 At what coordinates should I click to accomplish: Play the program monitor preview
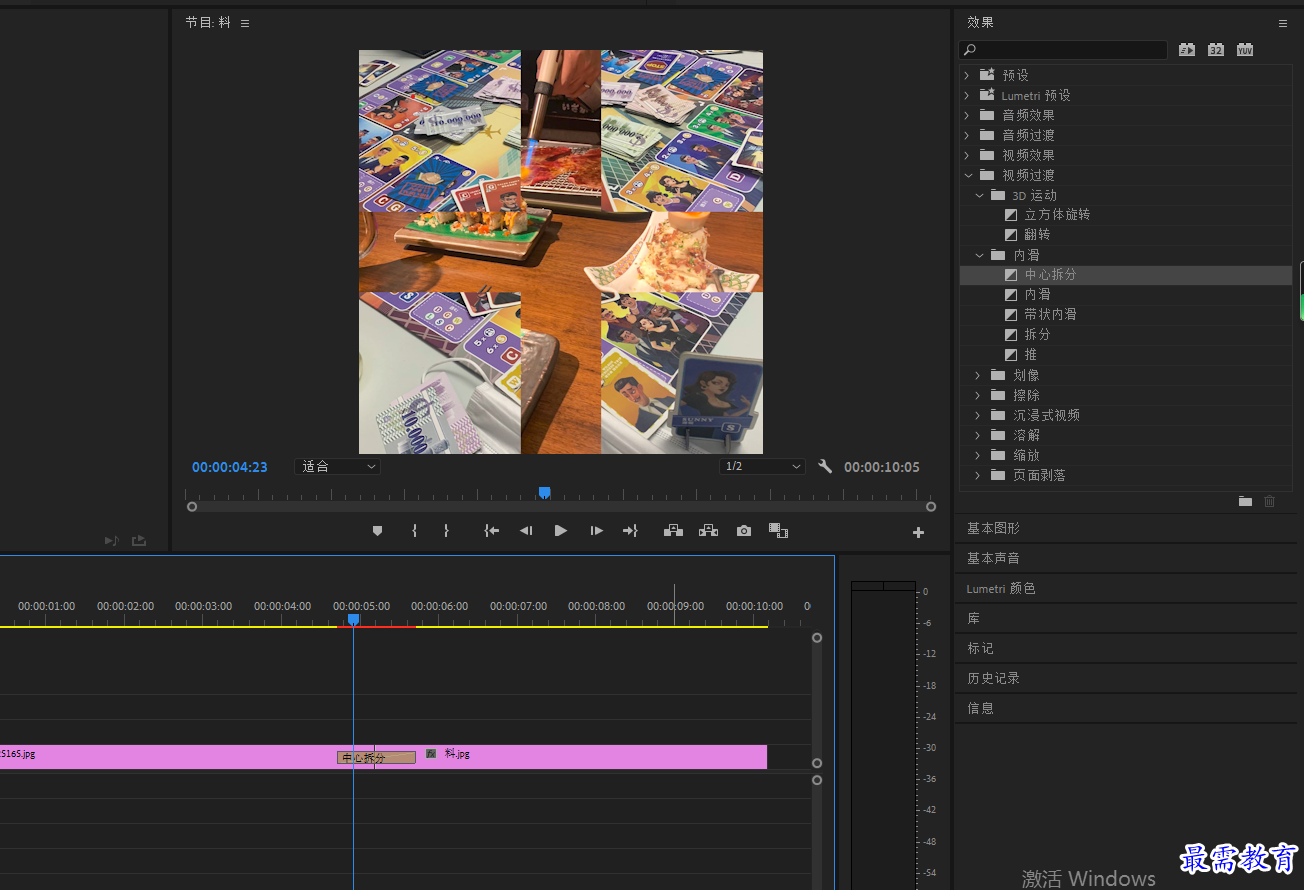(561, 531)
